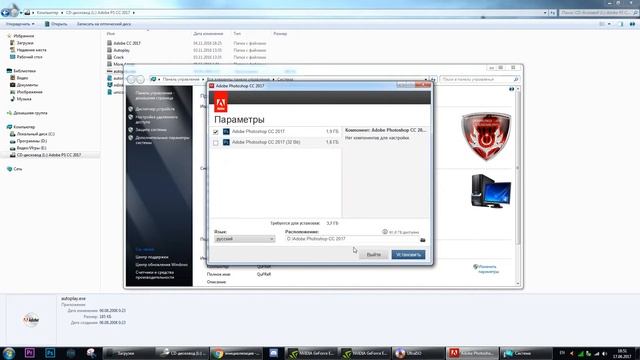The image size is (640, 360).
Task: Click the System window help icon
Action: click(x=511, y=89)
